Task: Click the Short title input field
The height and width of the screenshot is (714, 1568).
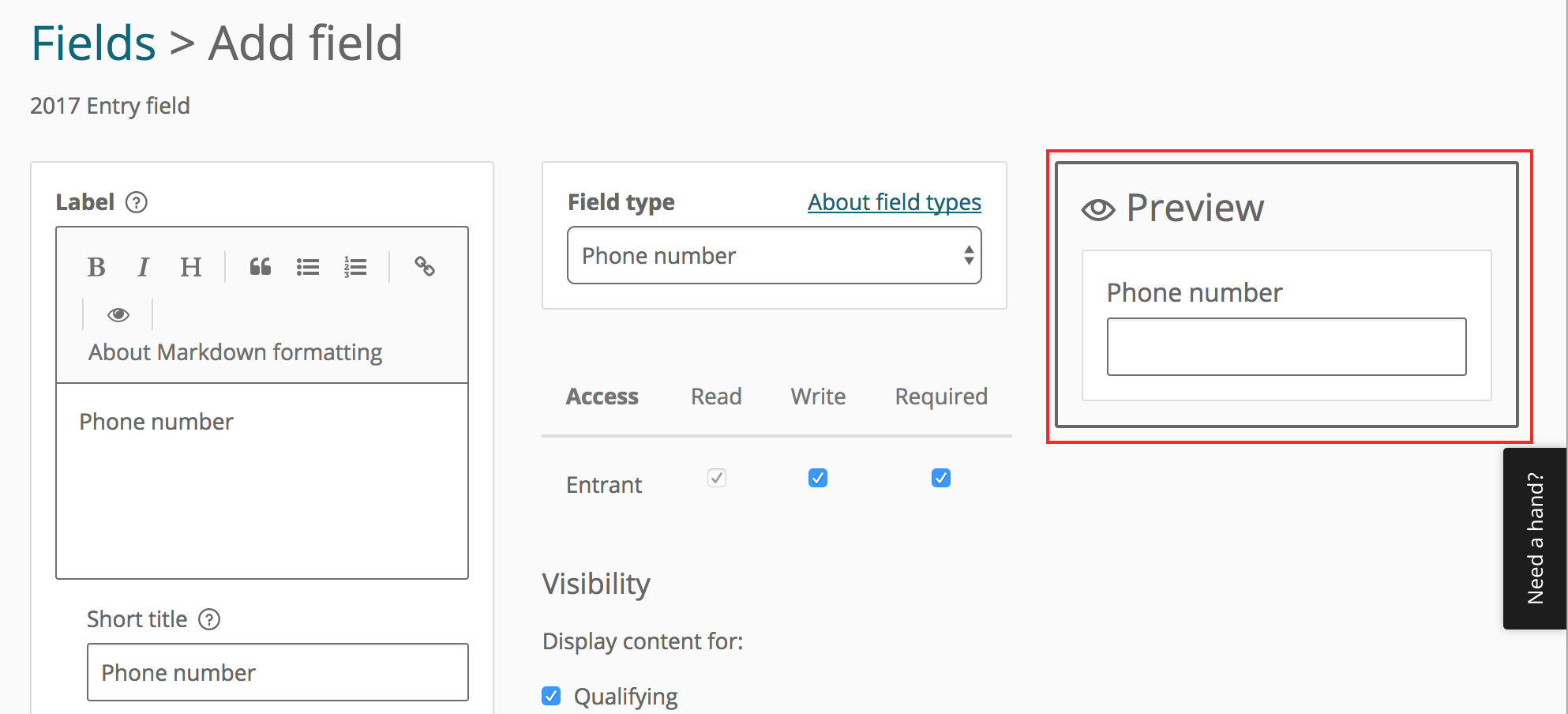Action: pos(277,672)
